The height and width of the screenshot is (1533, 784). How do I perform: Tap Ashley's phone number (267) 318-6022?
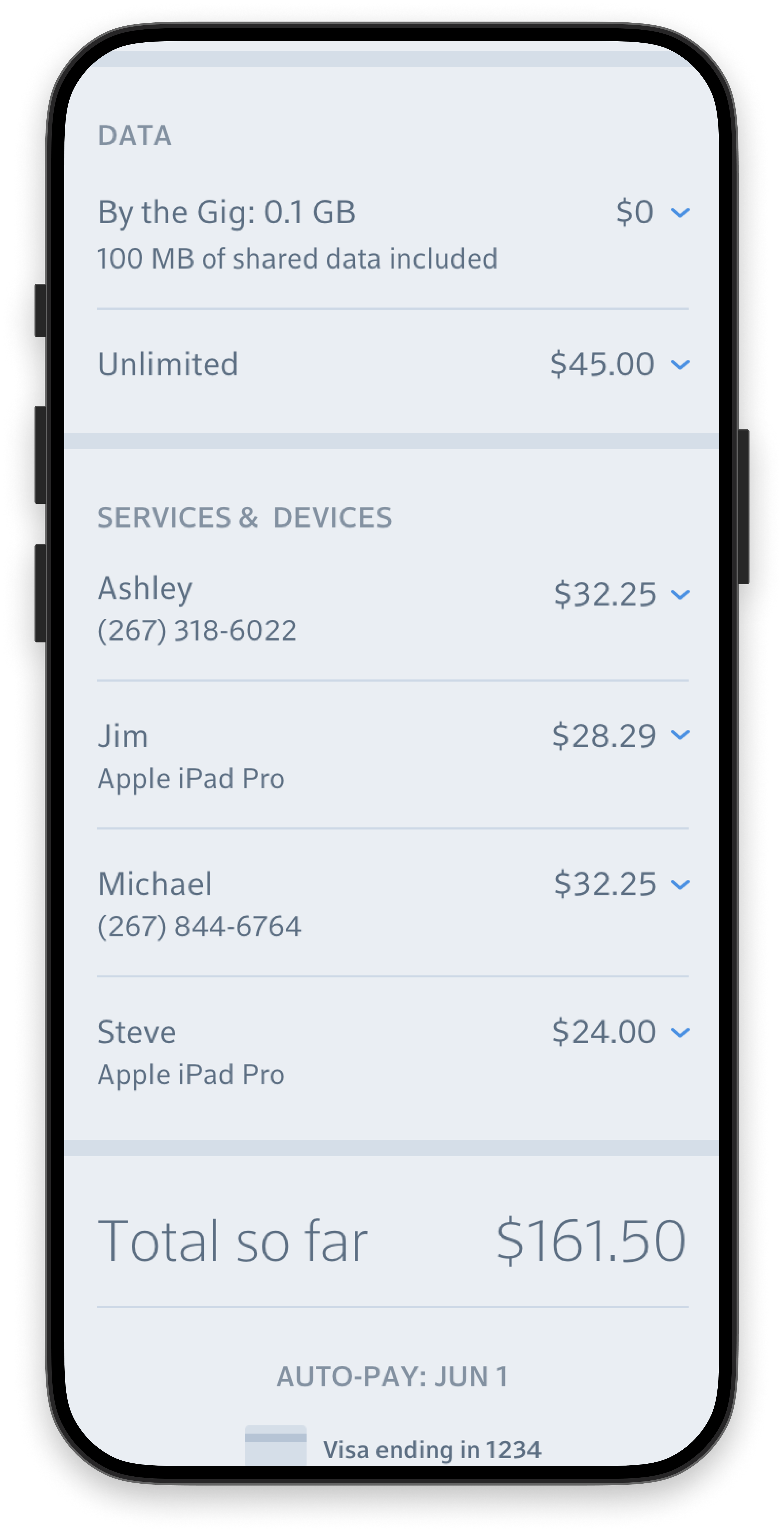click(197, 631)
